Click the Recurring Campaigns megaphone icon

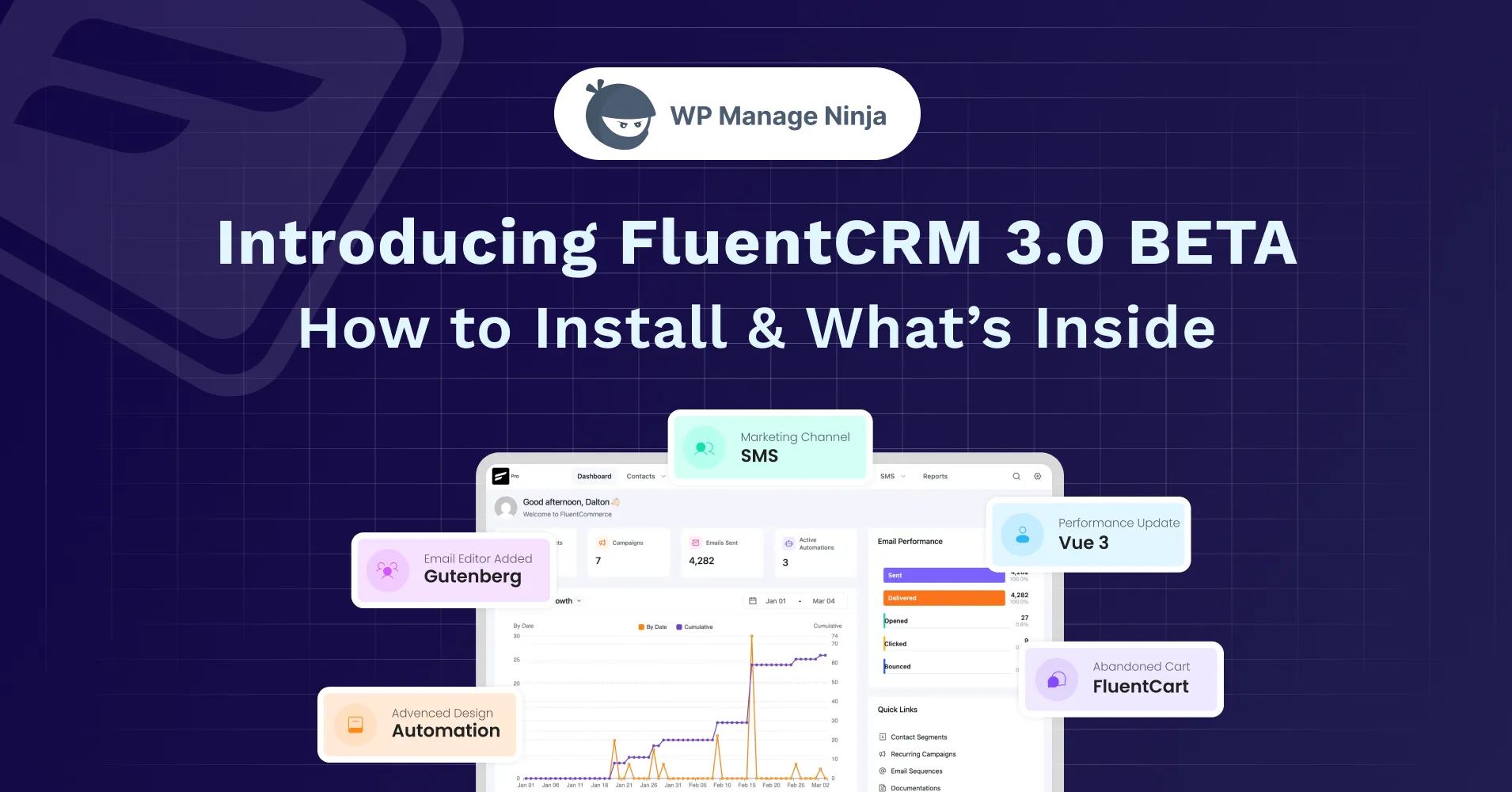point(881,754)
